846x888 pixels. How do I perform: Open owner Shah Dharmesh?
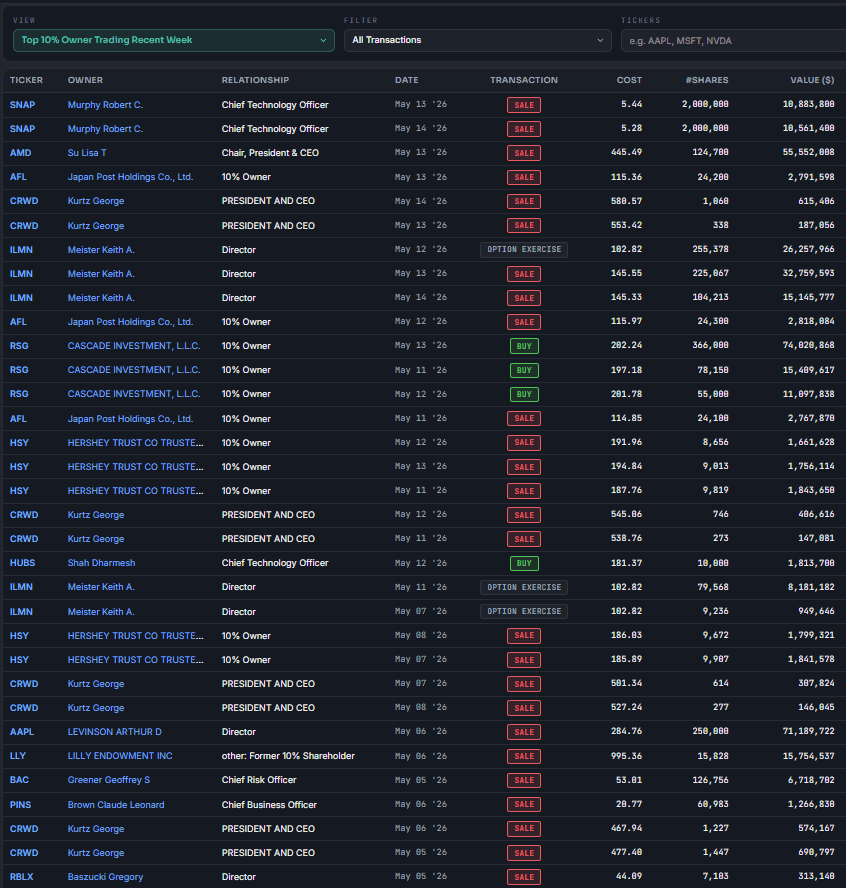[101, 563]
